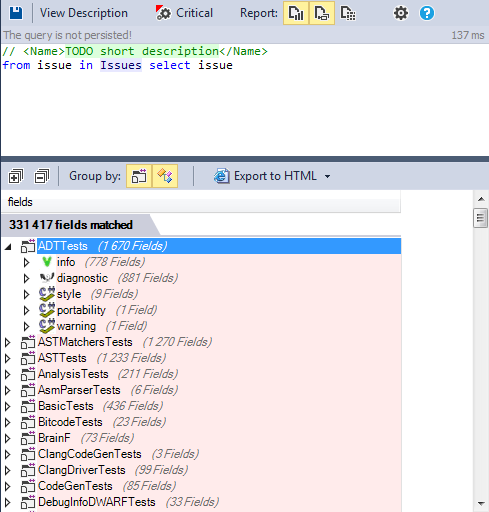Viewport: 489px width, 512px height.
Task: Toggle the first Report chart button
Action: [x=296, y=13]
